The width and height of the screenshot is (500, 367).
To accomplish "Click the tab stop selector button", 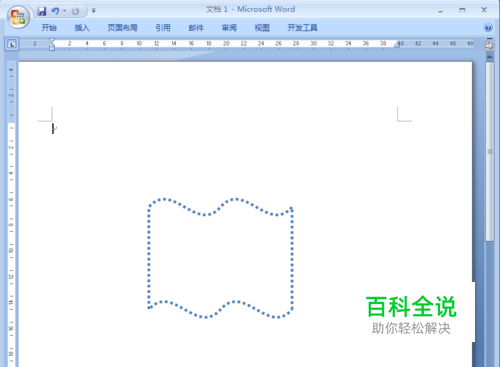I will point(12,44).
